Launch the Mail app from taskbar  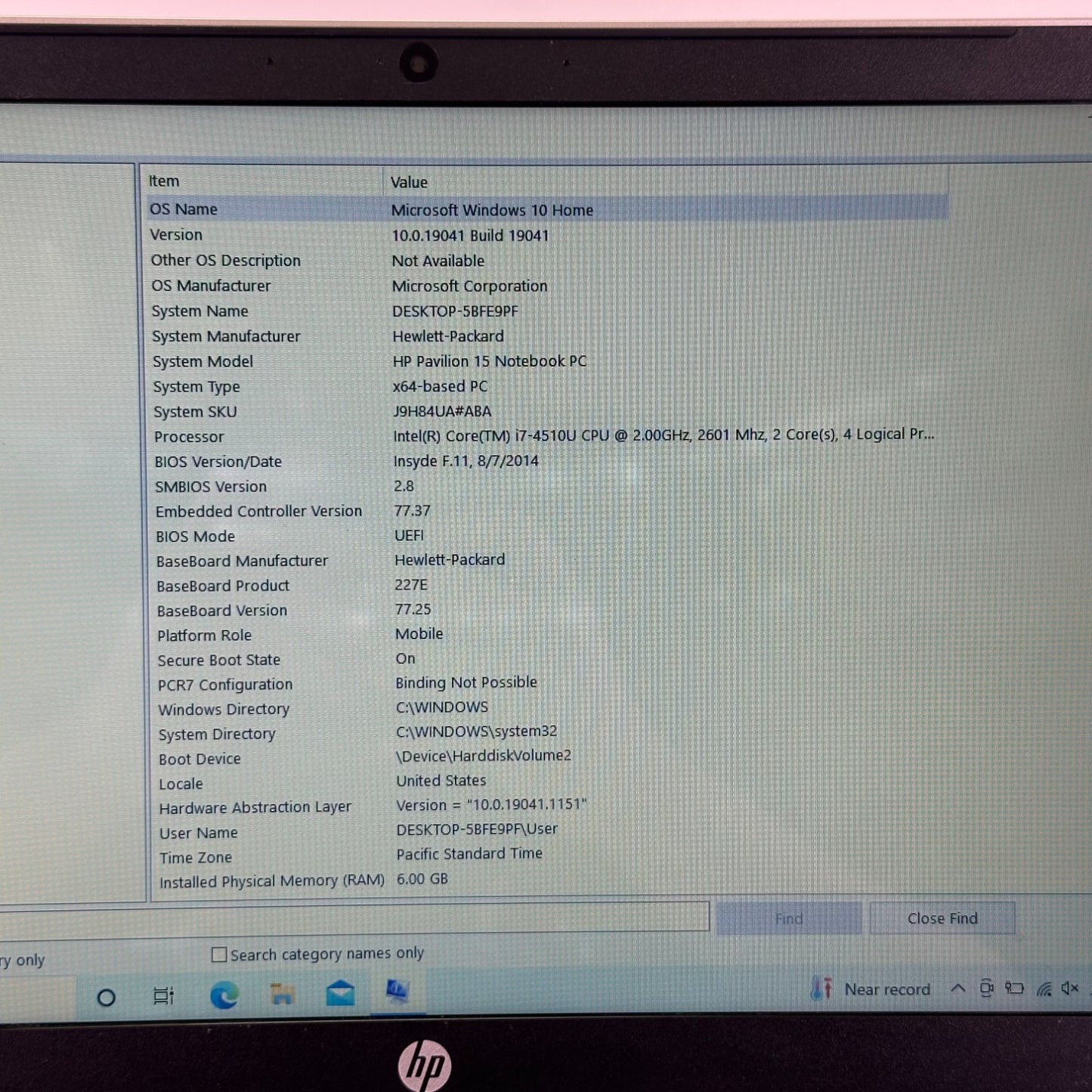click(x=340, y=993)
